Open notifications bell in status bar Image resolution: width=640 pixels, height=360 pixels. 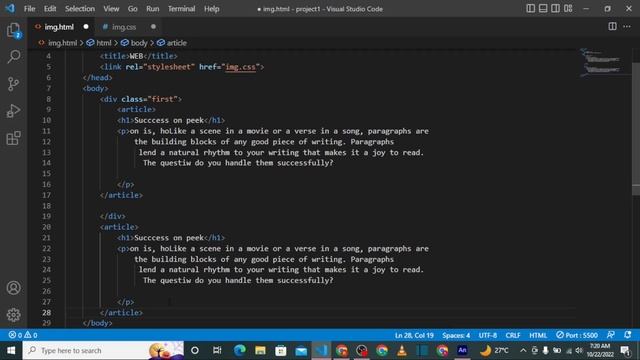click(x=628, y=335)
